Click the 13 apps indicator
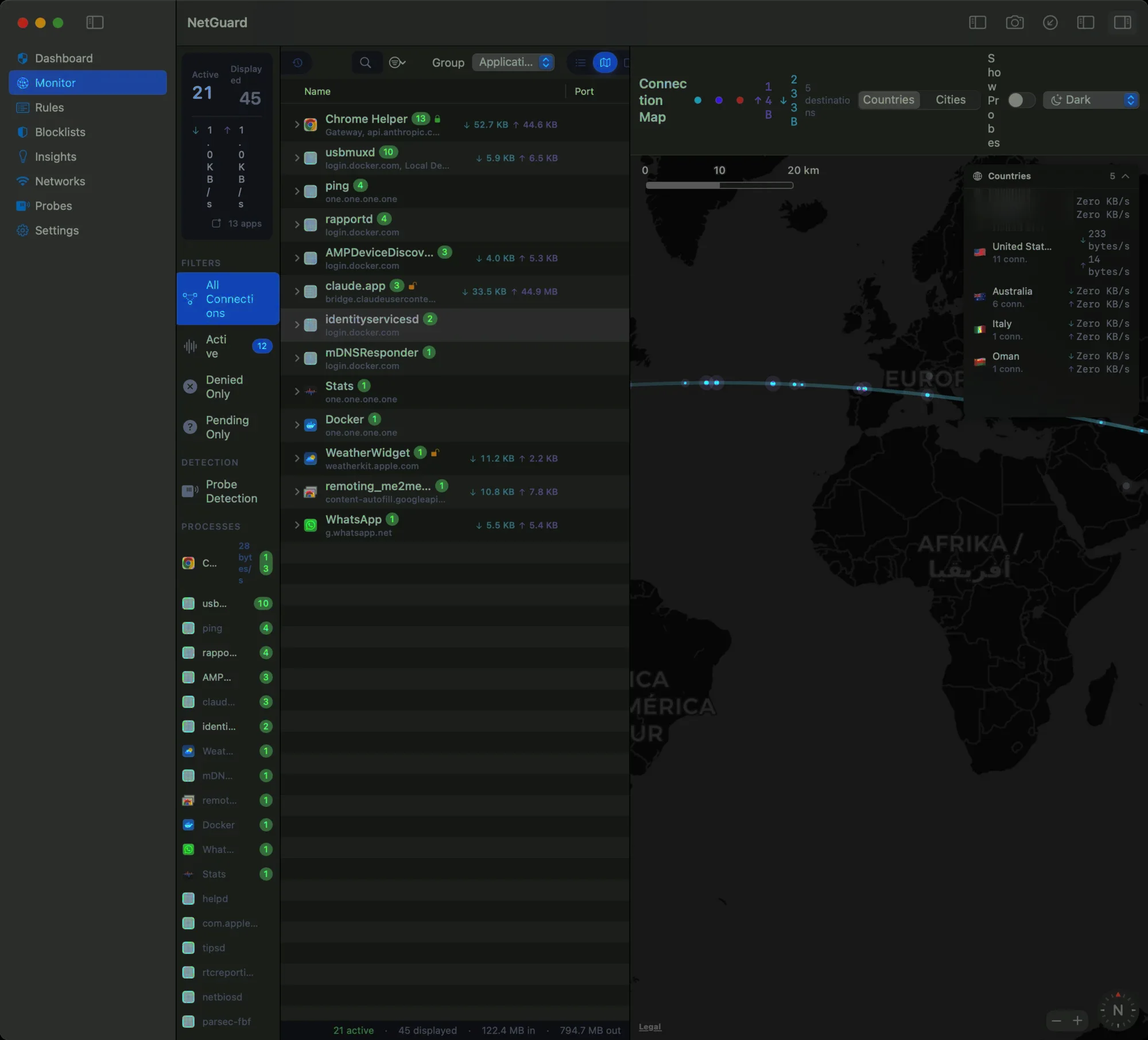 pos(236,223)
